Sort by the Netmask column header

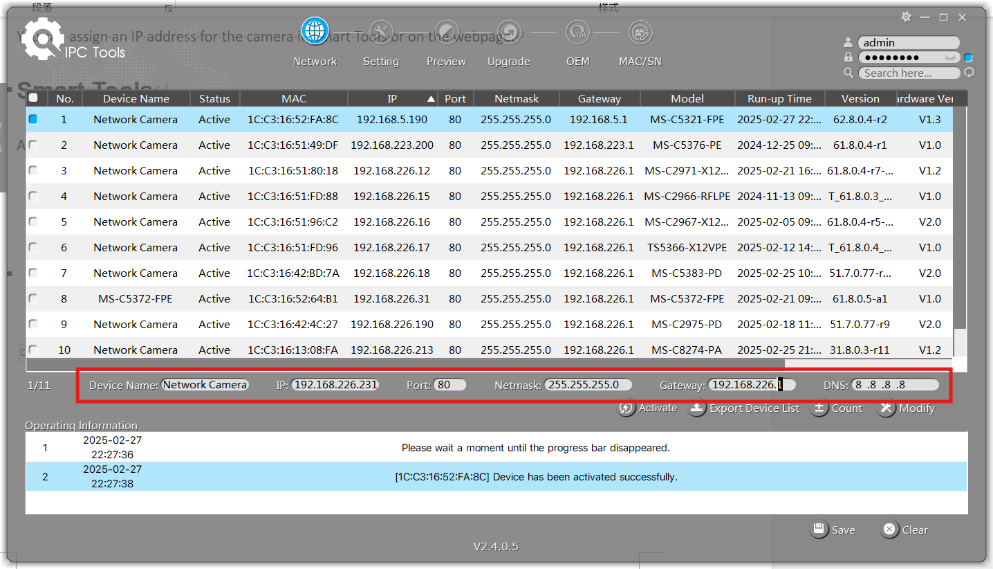point(516,98)
